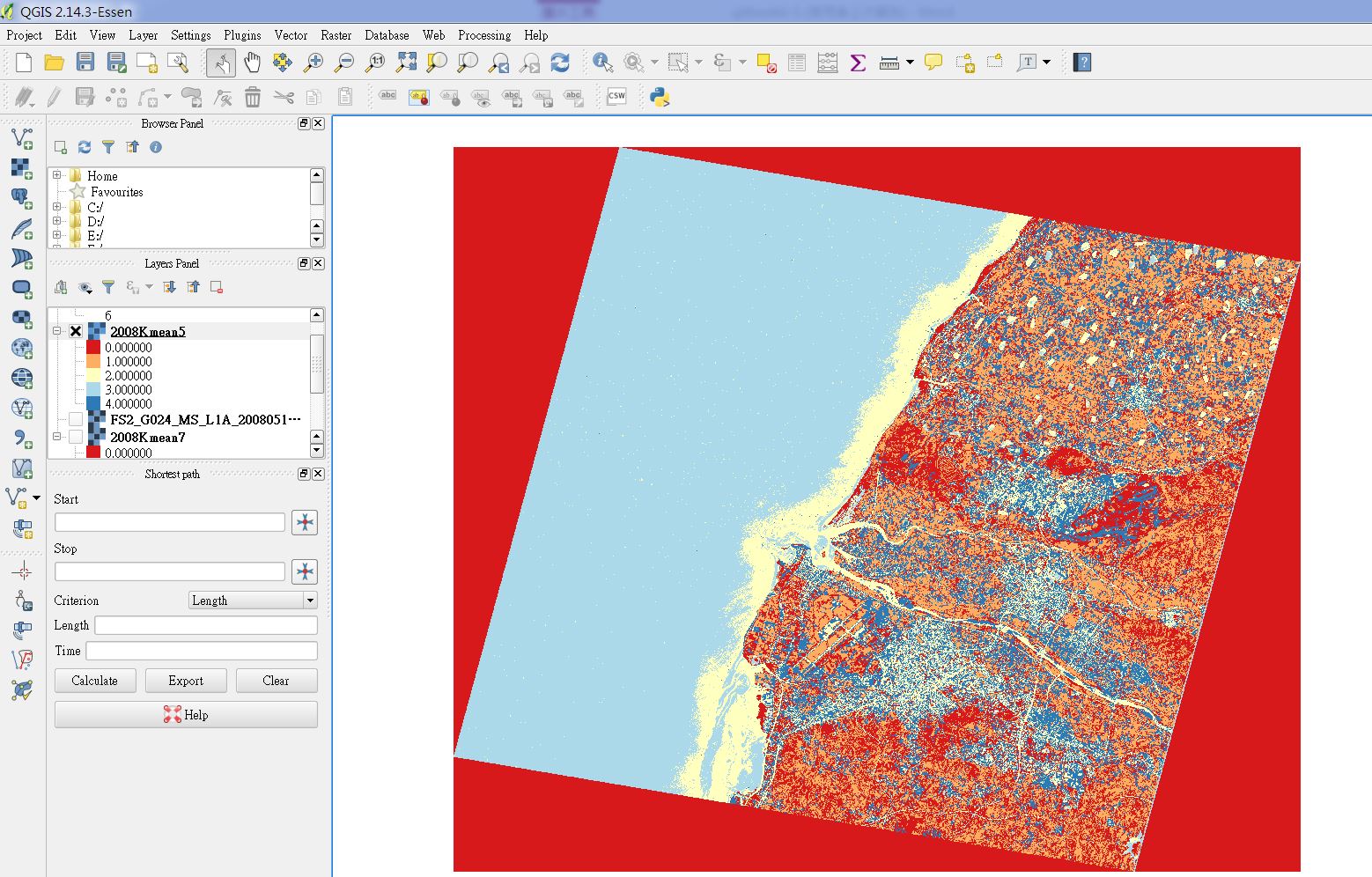Open the attribute table icon
Image resolution: width=1372 pixels, height=877 pixels.
[x=797, y=63]
